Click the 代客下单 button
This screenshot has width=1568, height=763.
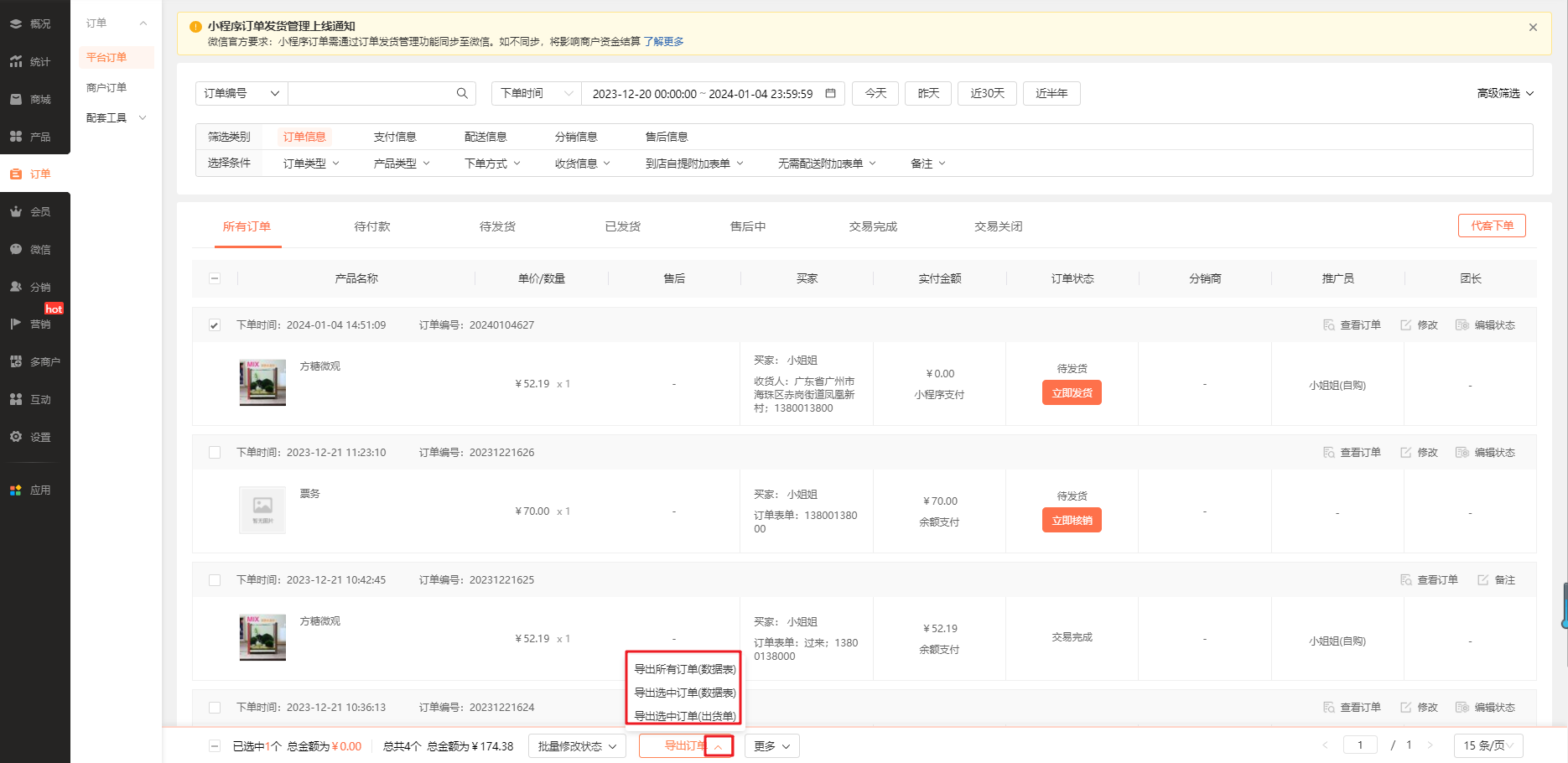tap(1492, 226)
